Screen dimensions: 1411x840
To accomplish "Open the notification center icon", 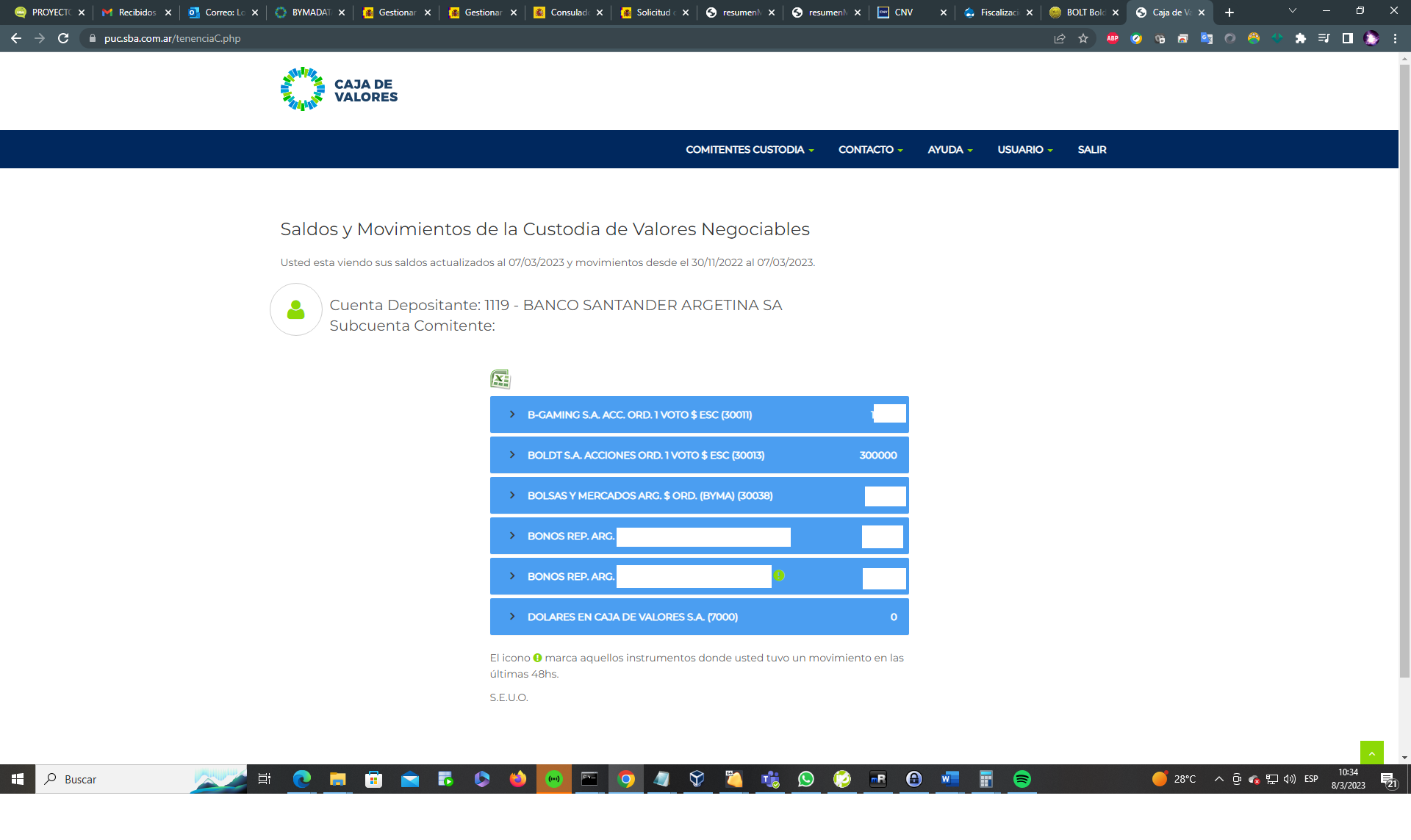I will click(1387, 780).
